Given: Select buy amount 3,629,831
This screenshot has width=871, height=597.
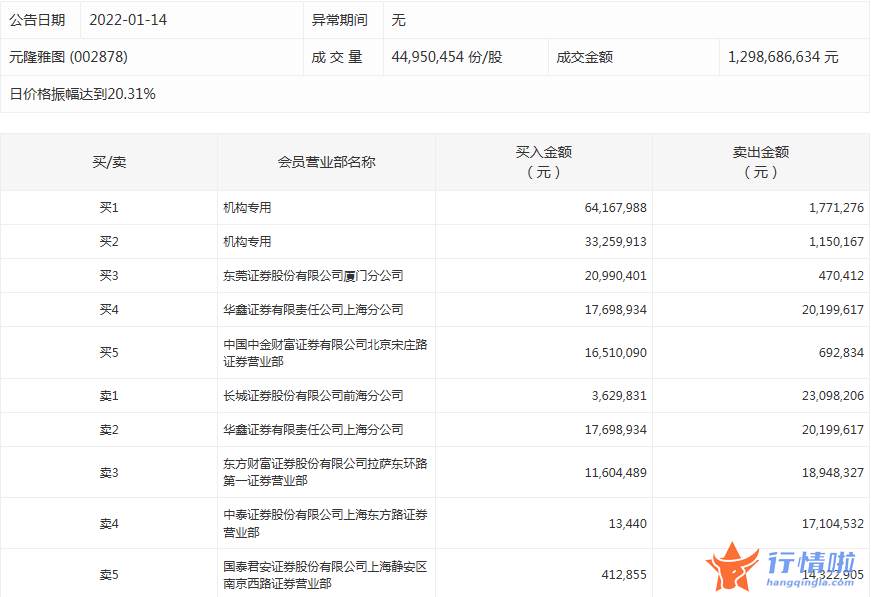Looking at the screenshot, I should (x=619, y=395).
